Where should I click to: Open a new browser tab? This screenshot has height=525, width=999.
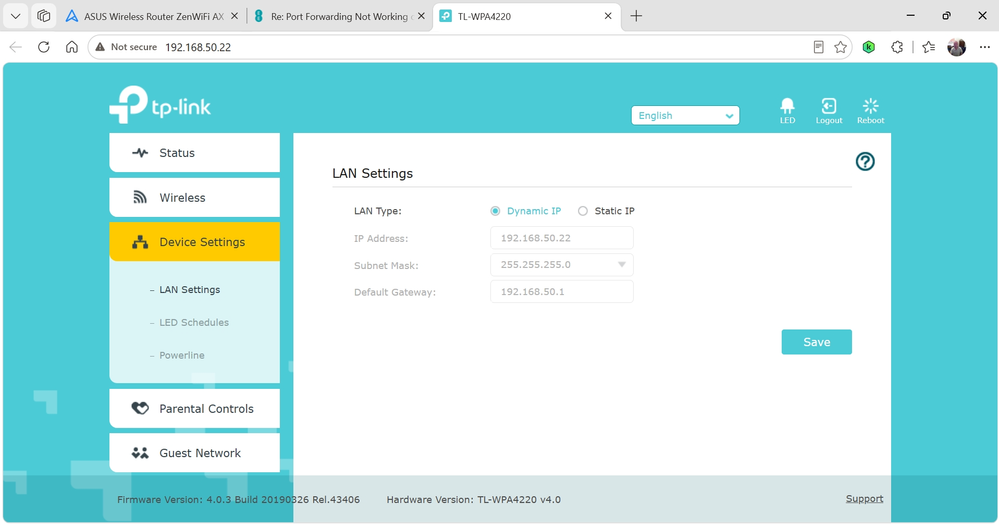coord(636,16)
